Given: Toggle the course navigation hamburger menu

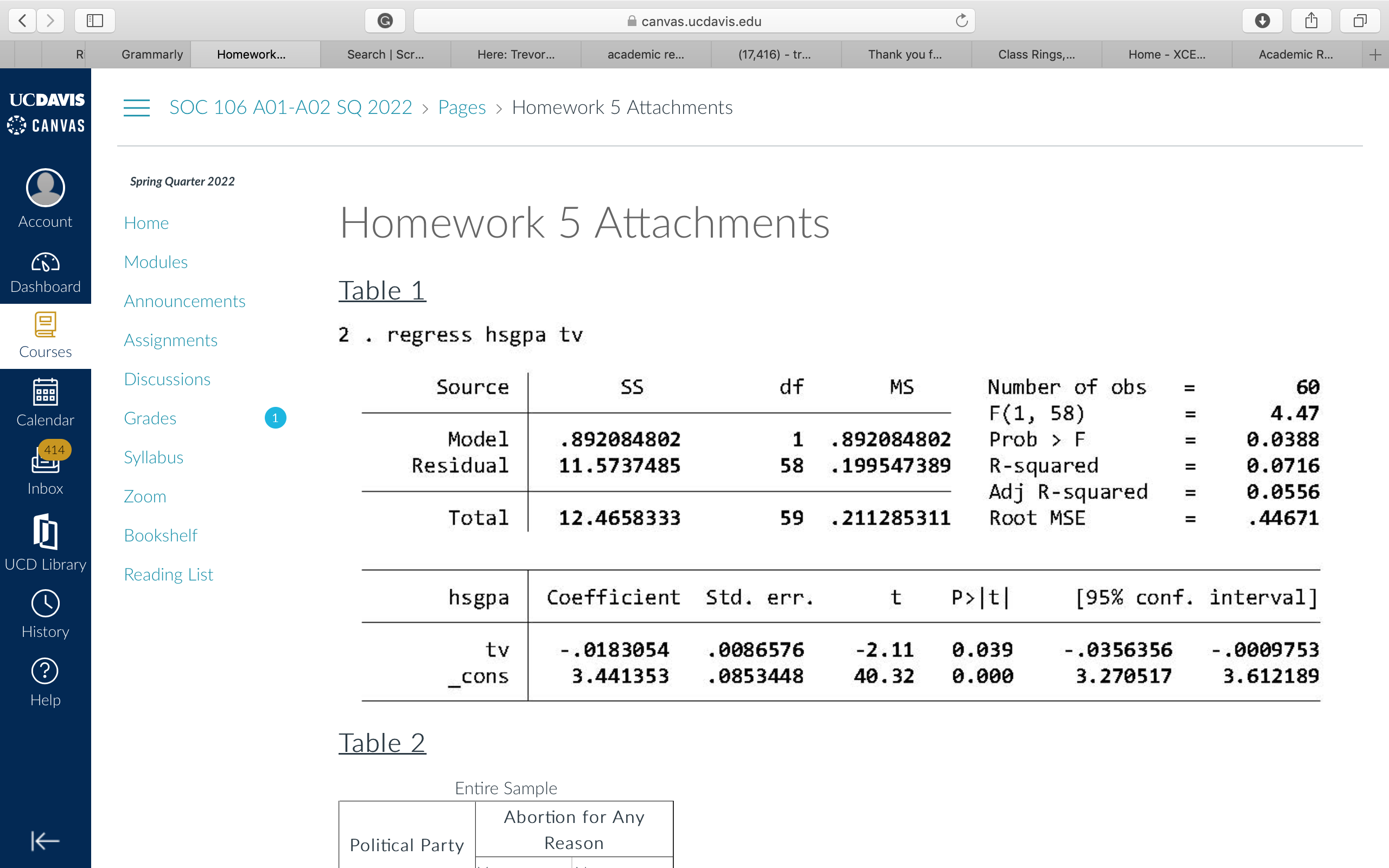Looking at the screenshot, I should pyautogui.click(x=137, y=108).
